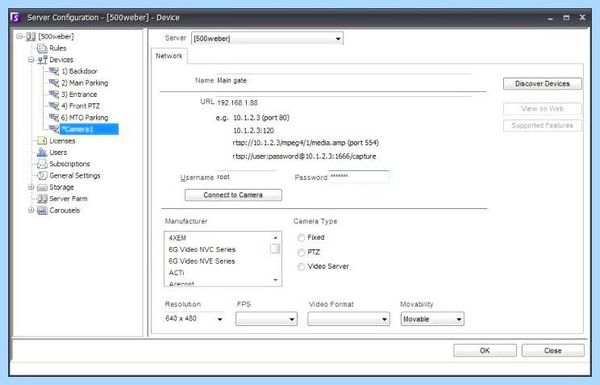Select the PTZ camera type
The image size is (600, 385).
point(301,253)
